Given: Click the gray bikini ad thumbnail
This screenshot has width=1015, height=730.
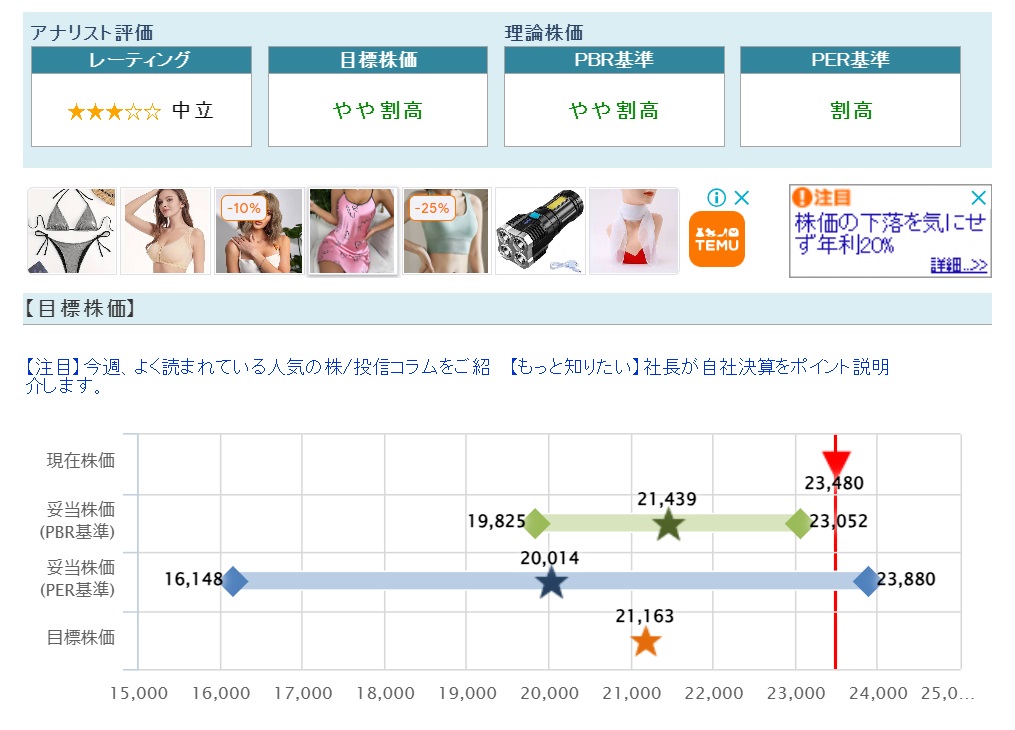Looking at the screenshot, I should pyautogui.click(x=72, y=231).
